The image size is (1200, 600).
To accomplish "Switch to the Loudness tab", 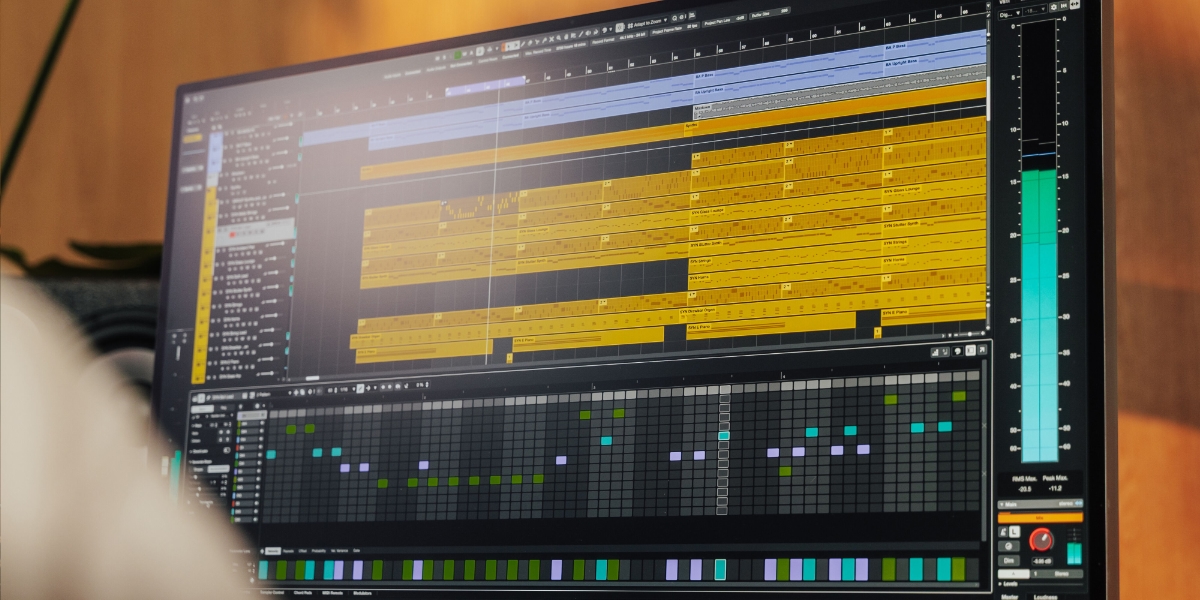I will [1046, 597].
